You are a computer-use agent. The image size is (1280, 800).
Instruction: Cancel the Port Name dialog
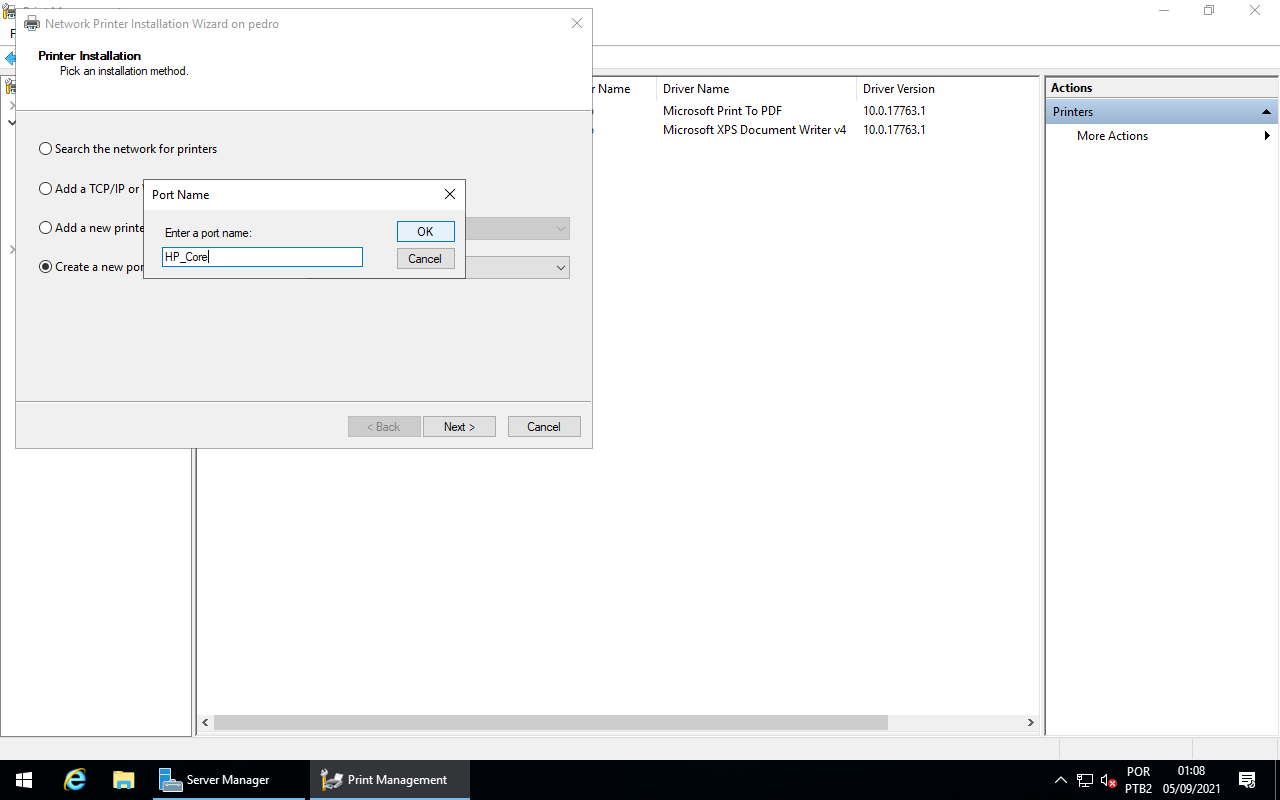pyautogui.click(x=425, y=259)
